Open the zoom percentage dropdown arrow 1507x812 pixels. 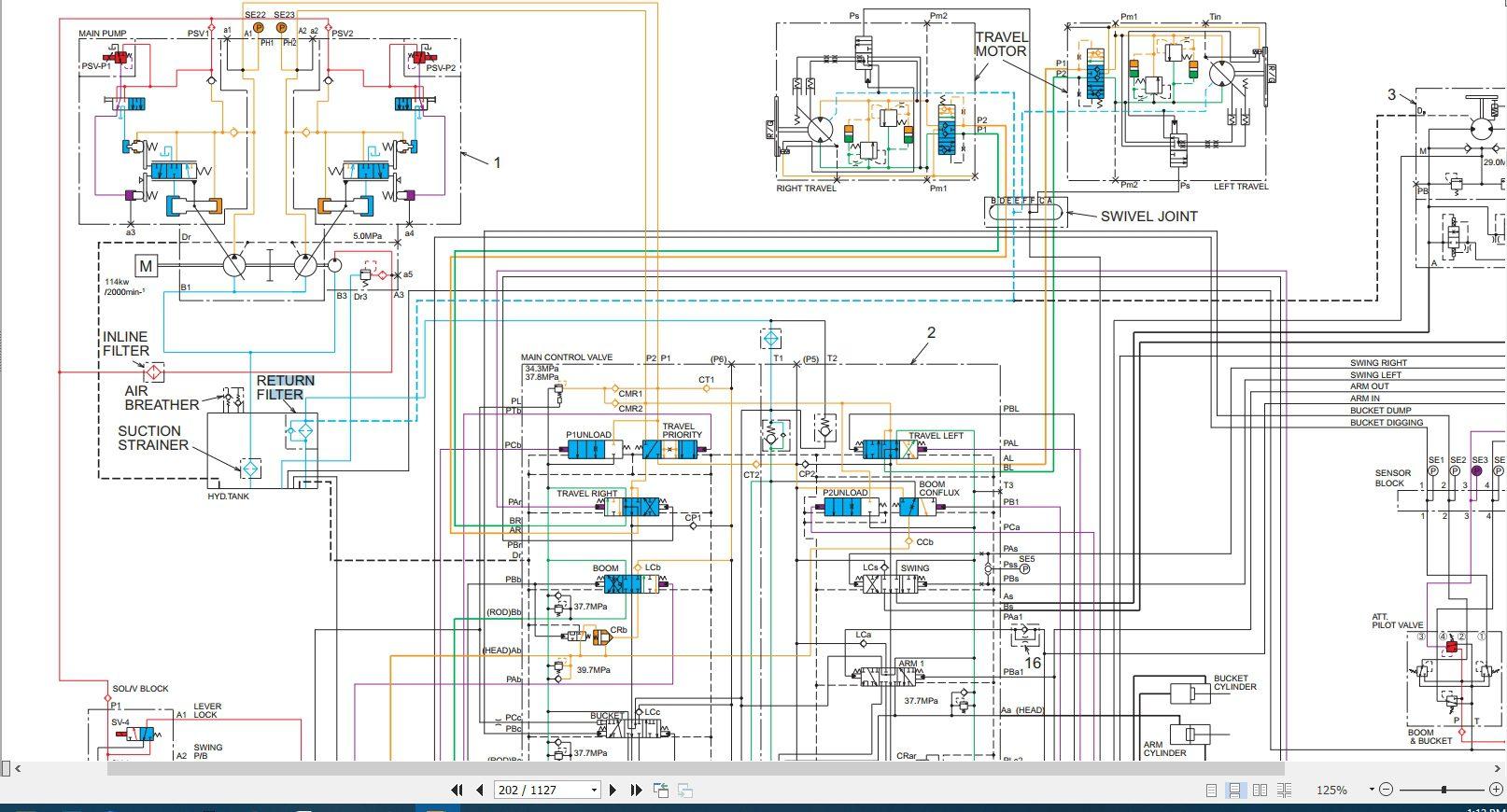pyautogui.click(x=1371, y=790)
